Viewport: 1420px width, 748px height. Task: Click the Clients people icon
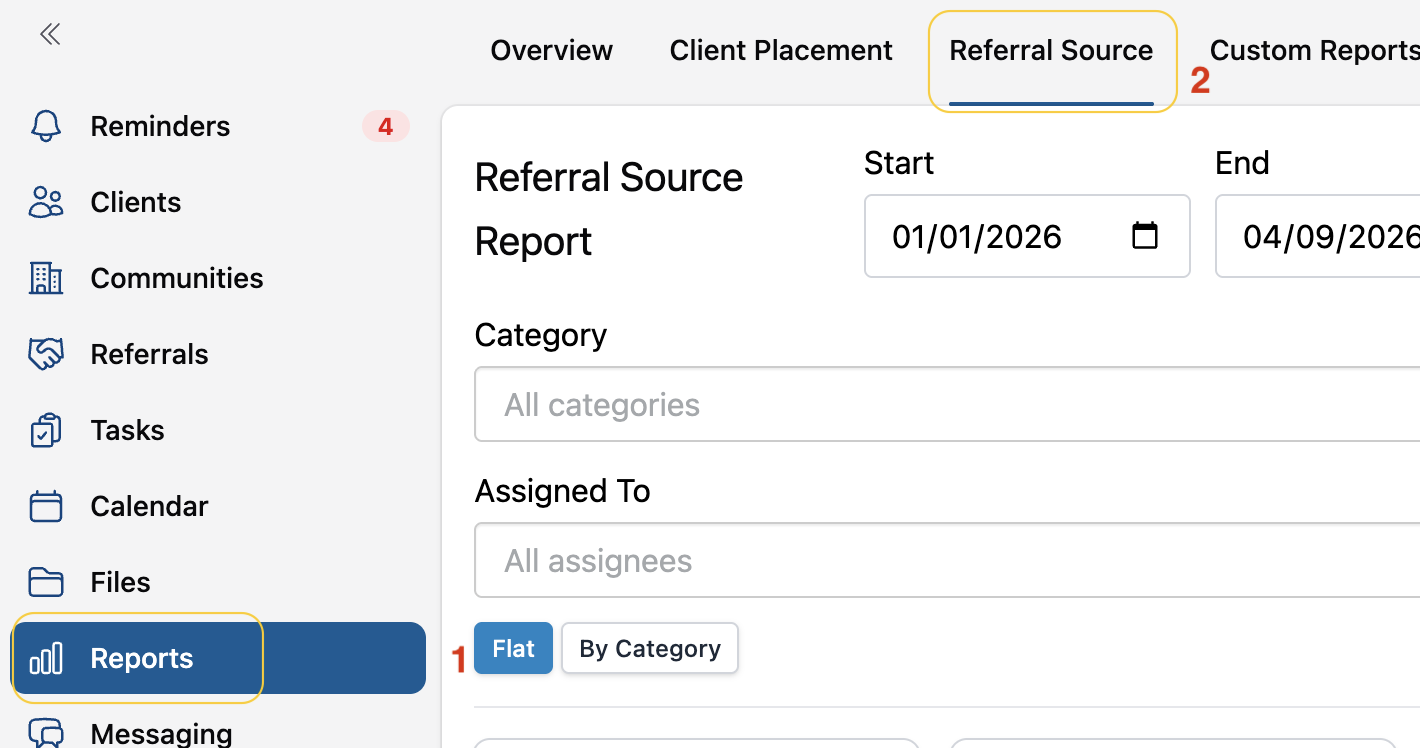pyautogui.click(x=46, y=202)
